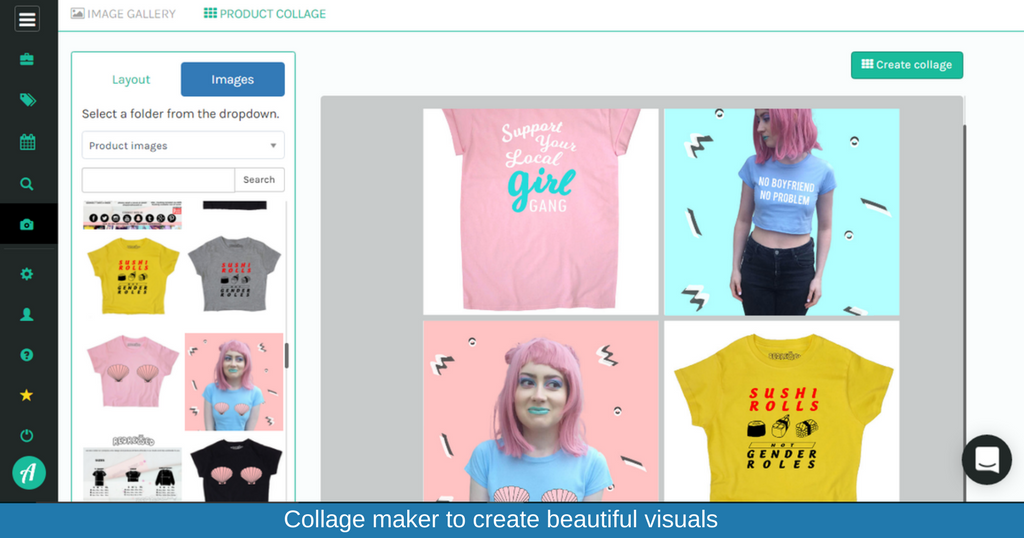Switch to the Image Gallery tab
1024x538 pixels.
click(123, 14)
